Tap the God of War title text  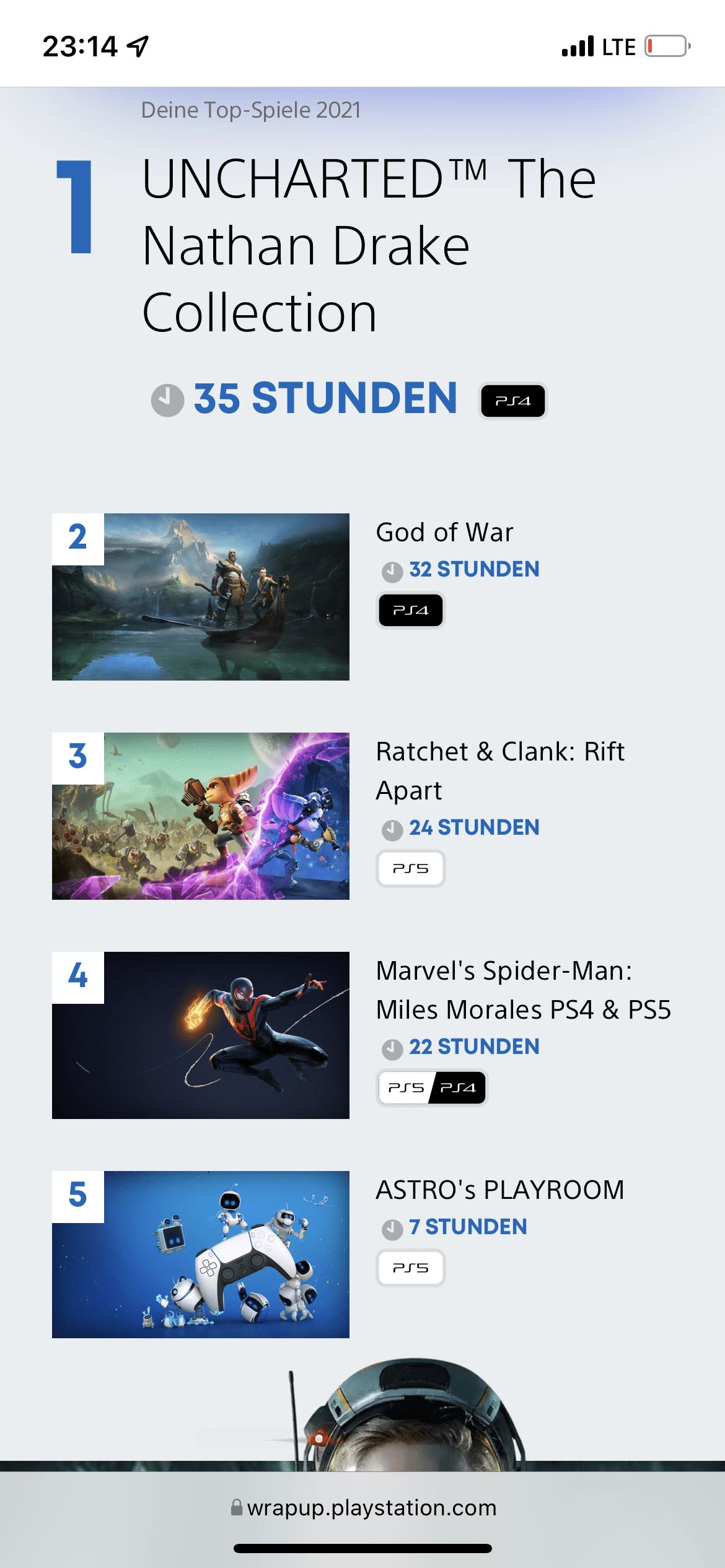point(445,533)
